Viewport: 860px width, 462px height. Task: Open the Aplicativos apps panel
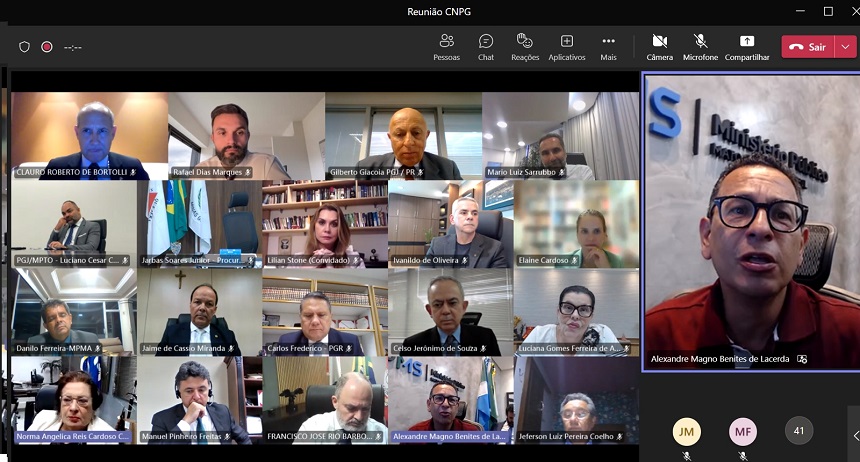[566, 46]
